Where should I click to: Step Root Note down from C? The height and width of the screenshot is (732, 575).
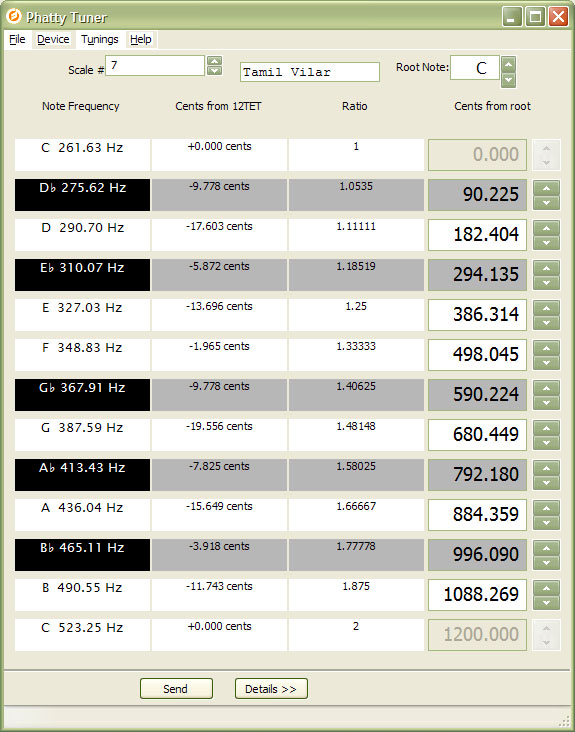click(508, 80)
